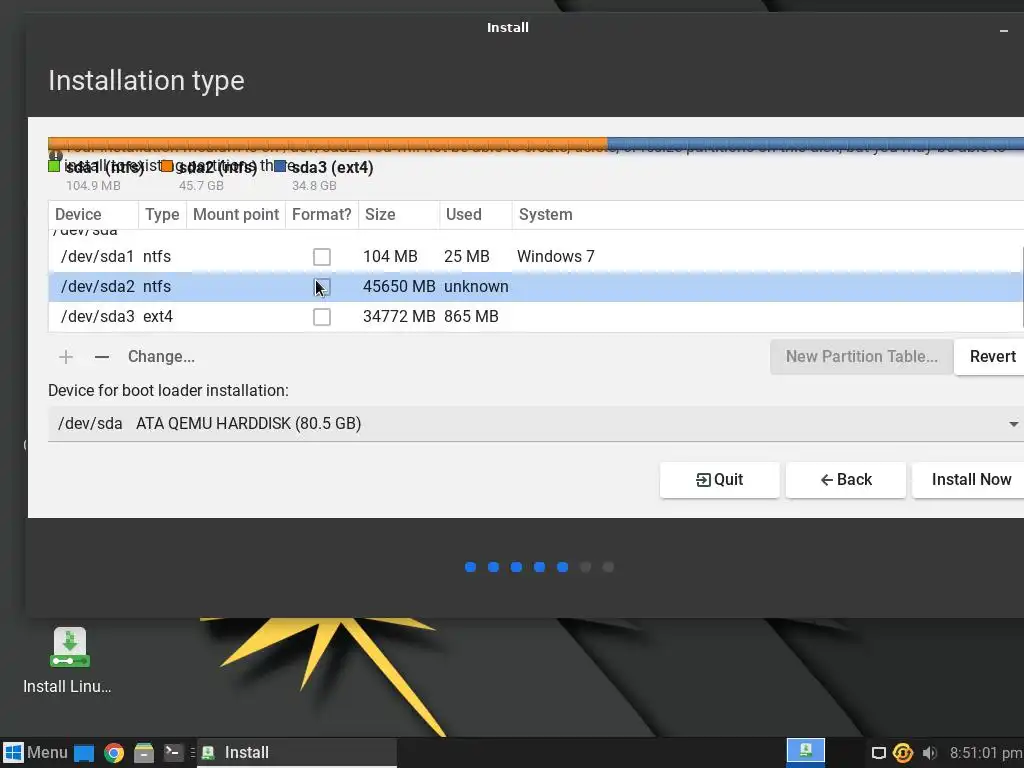Click the info icon beside the warning text
Screen dimensions: 1024x768
56,155
